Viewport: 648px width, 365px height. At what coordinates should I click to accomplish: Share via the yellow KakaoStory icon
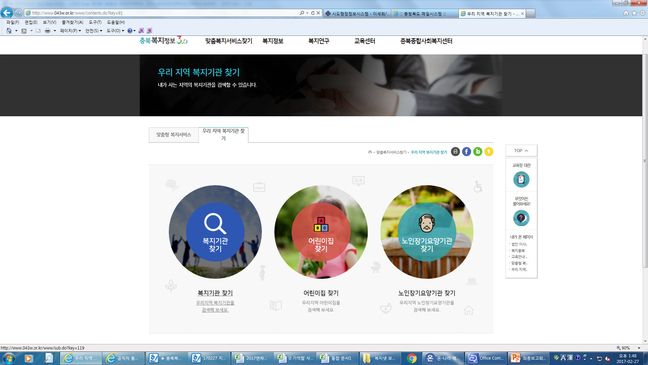tap(488, 152)
